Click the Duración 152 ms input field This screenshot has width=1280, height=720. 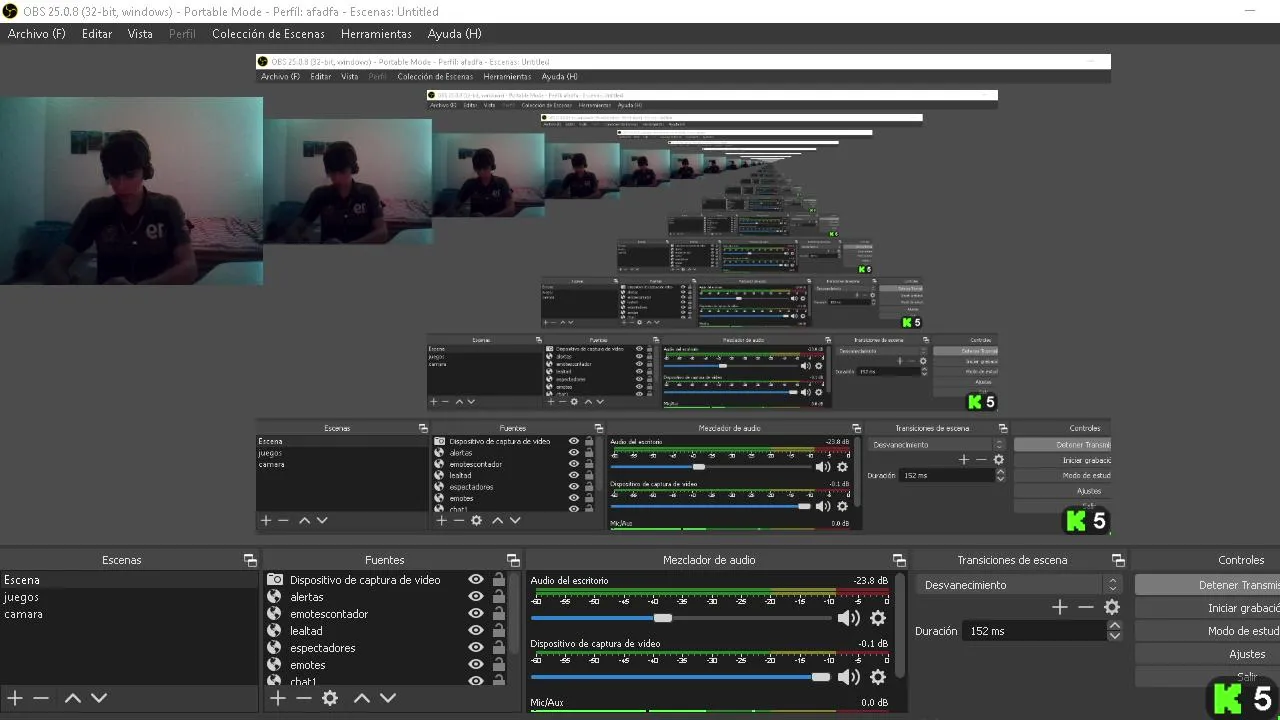(x=1035, y=631)
